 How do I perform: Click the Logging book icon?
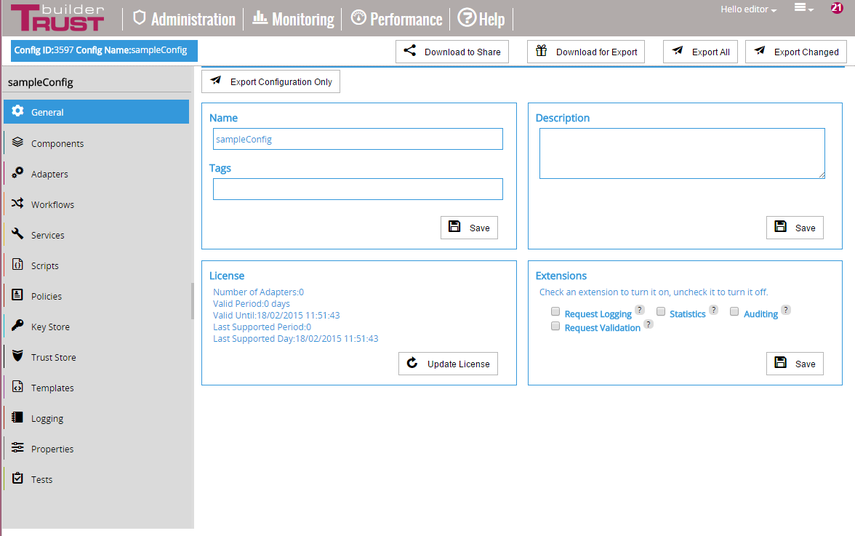pos(17,417)
